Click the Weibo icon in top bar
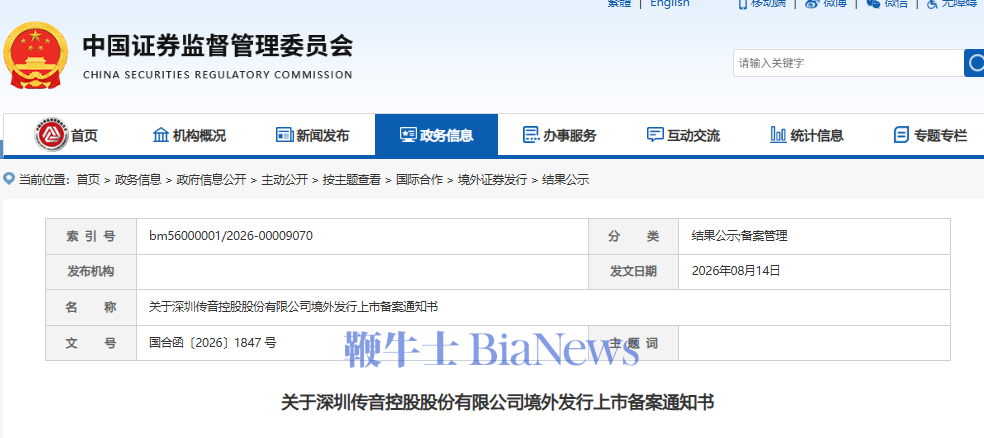This screenshot has width=984, height=438. point(812,3)
